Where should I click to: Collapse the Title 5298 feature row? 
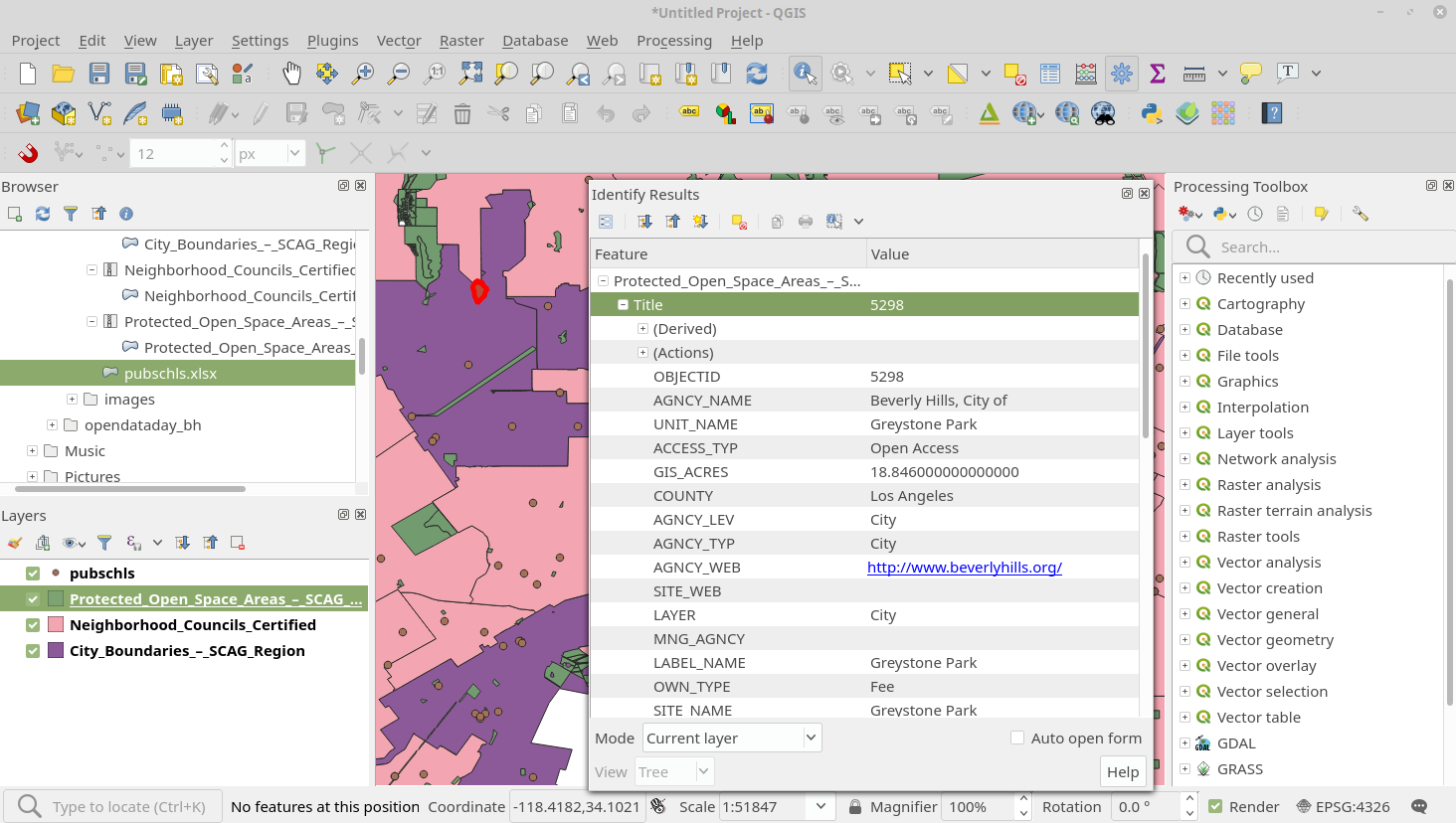[x=623, y=305]
